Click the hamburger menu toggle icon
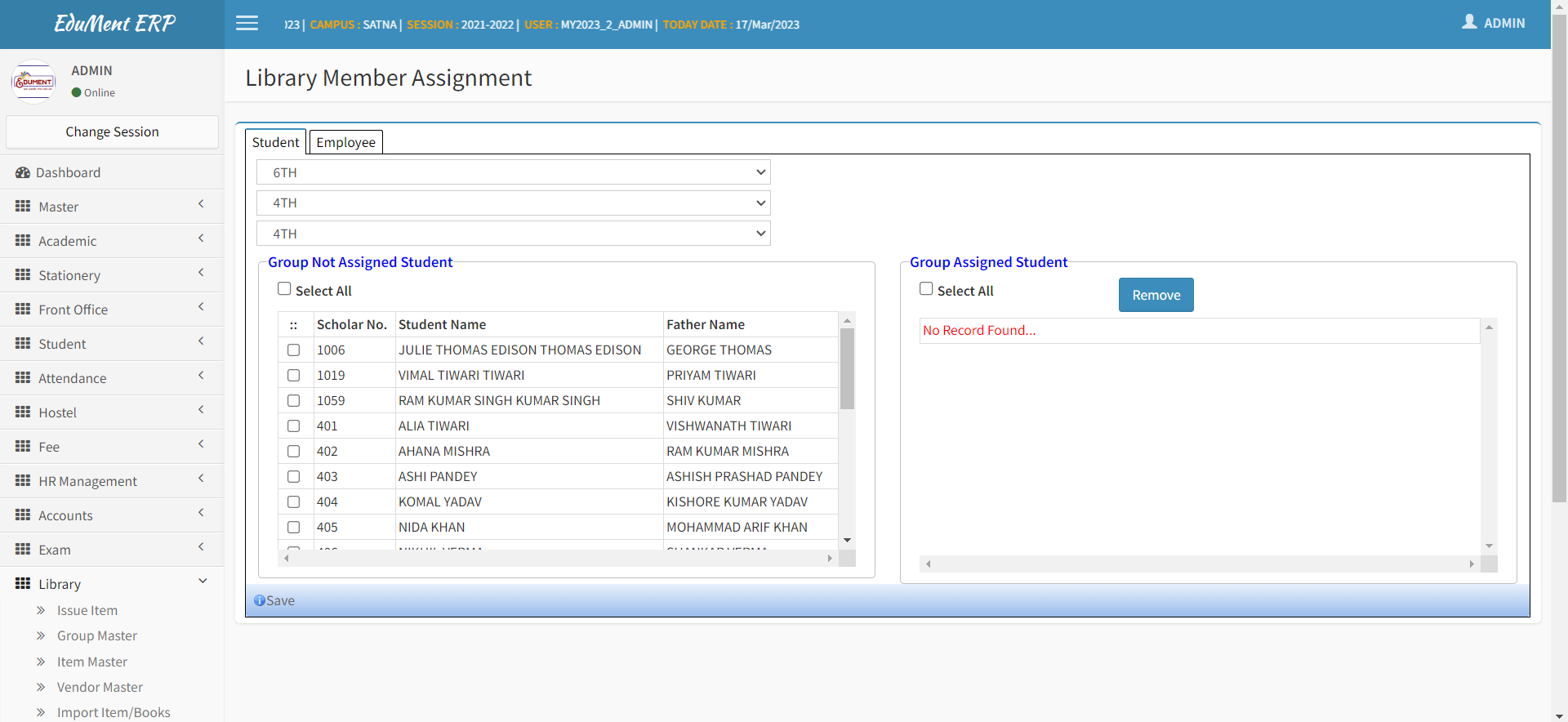This screenshot has height=722, width=1568. coord(247,24)
